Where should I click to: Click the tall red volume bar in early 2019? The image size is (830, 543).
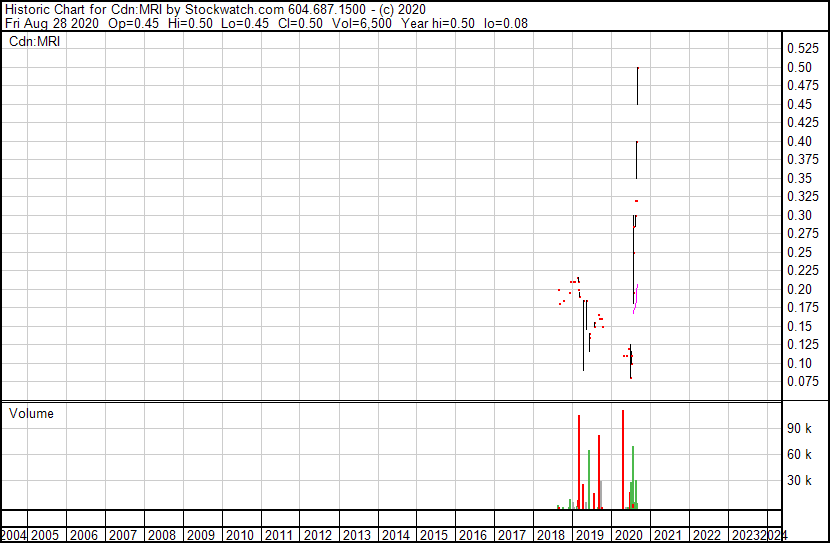click(x=579, y=462)
